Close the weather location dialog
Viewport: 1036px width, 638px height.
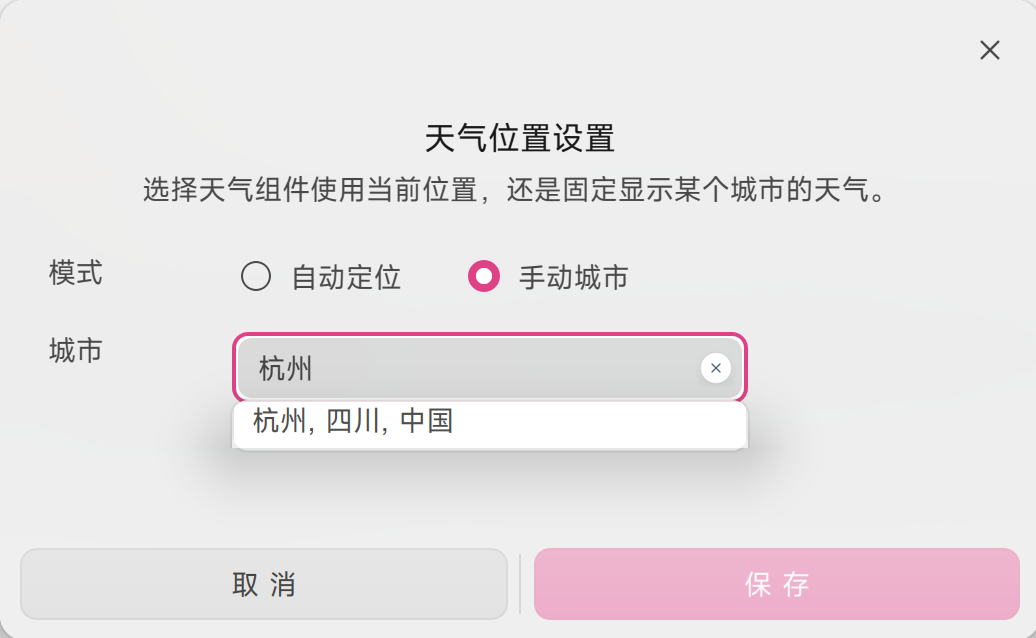pyautogui.click(x=989, y=50)
